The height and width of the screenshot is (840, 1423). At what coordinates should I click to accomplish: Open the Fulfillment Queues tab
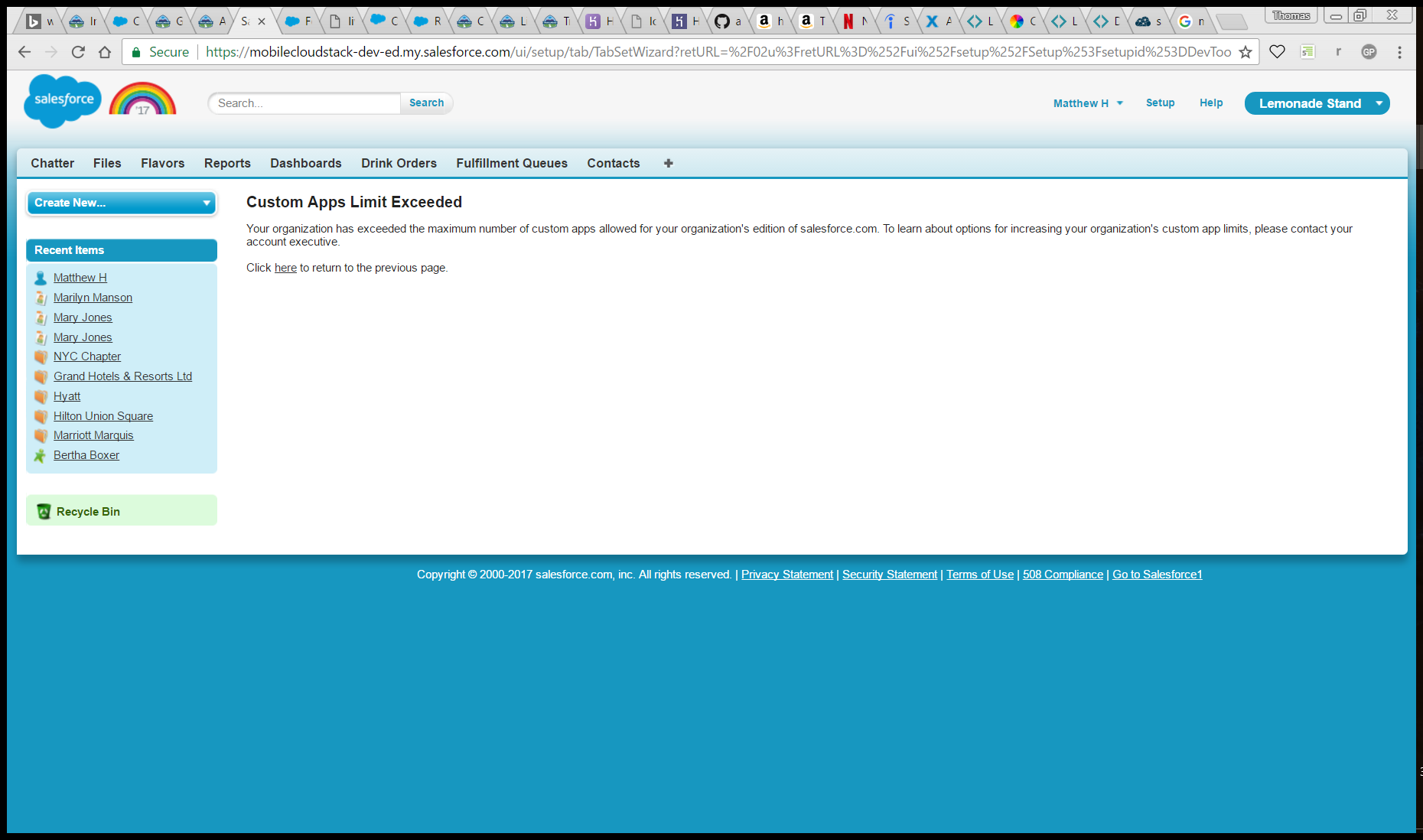(x=511, y=163)
